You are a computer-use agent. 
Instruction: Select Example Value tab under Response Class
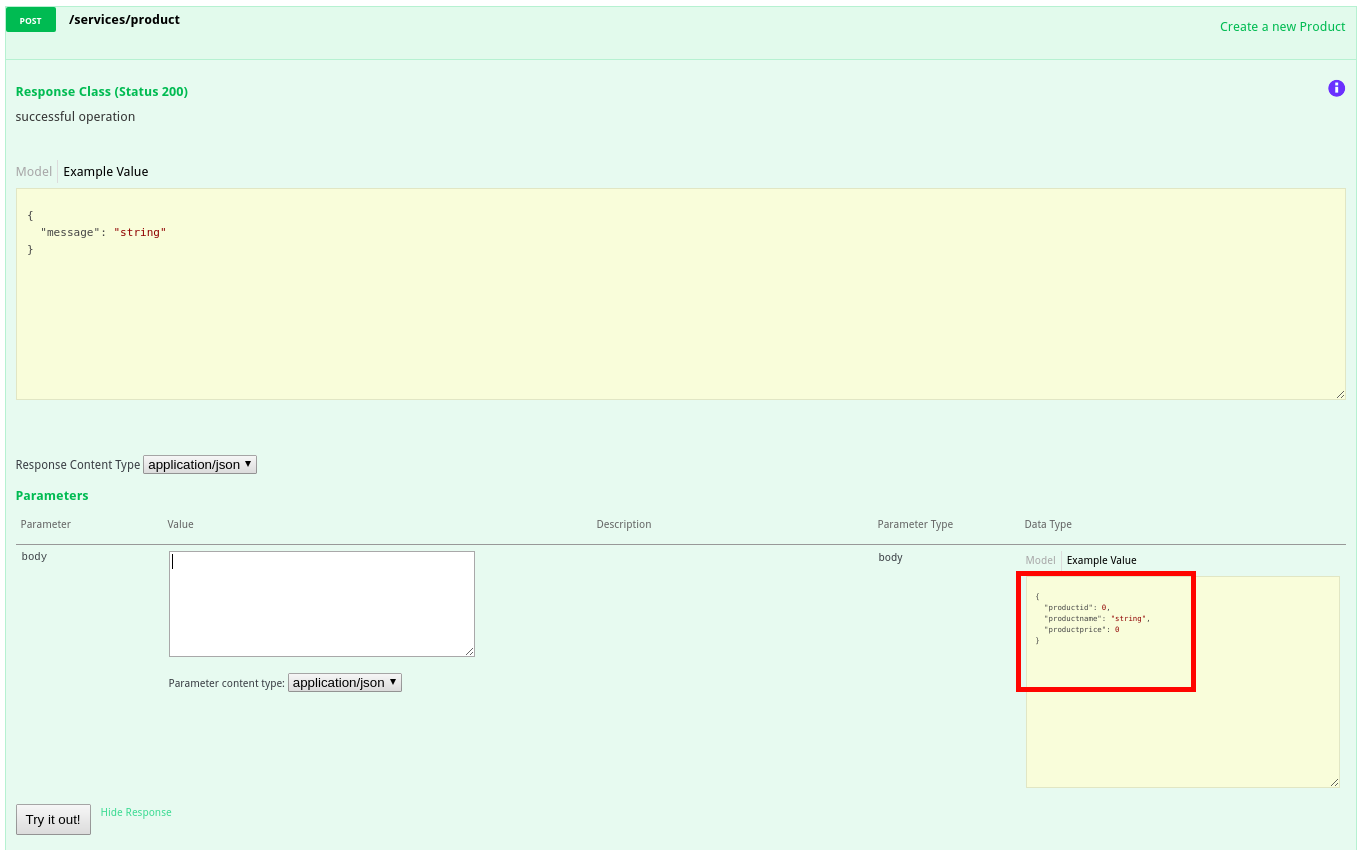coord(106,172)
